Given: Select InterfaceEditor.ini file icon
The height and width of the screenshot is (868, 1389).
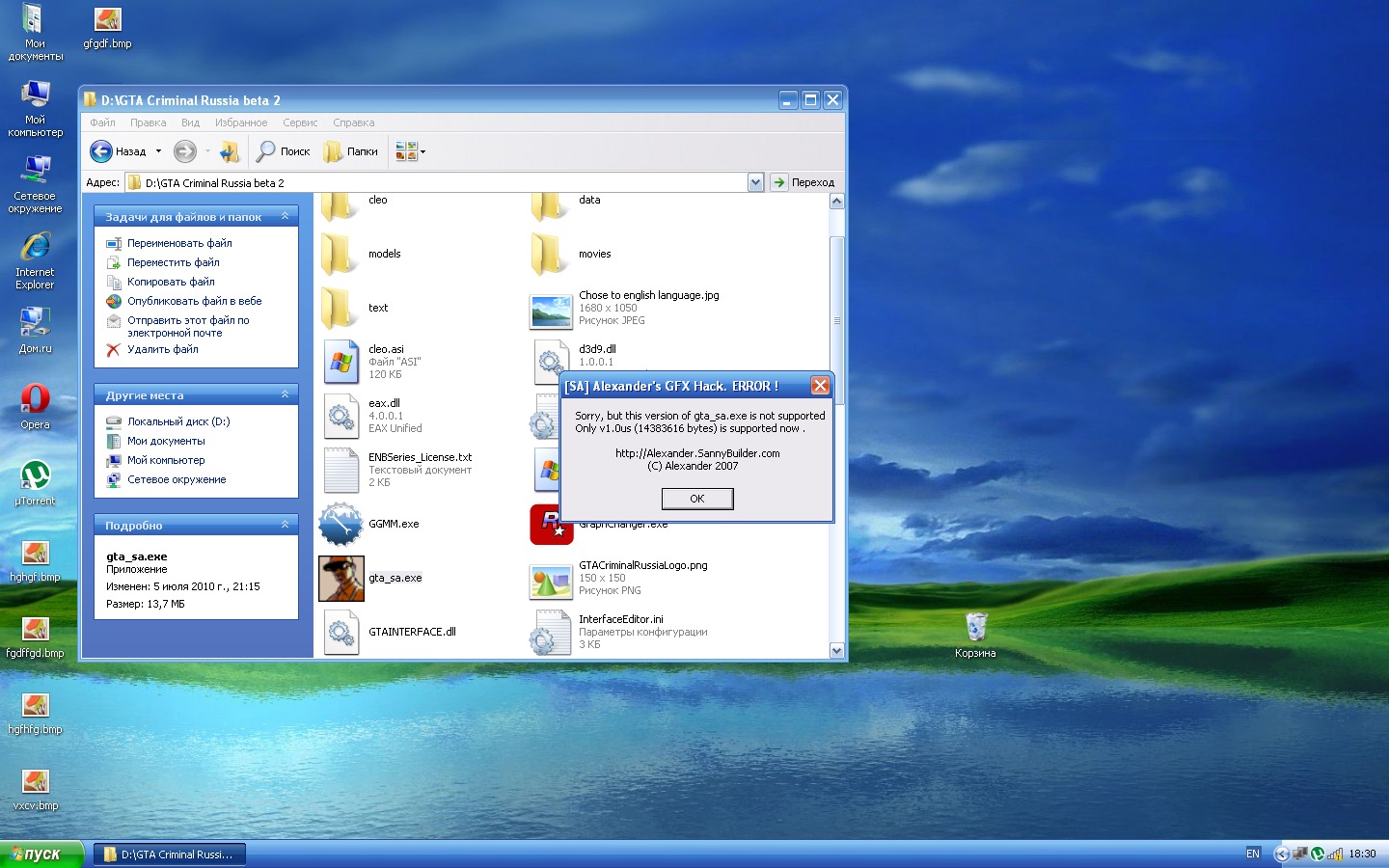Looking at the screenshot, I should click(x=552, y=632).
